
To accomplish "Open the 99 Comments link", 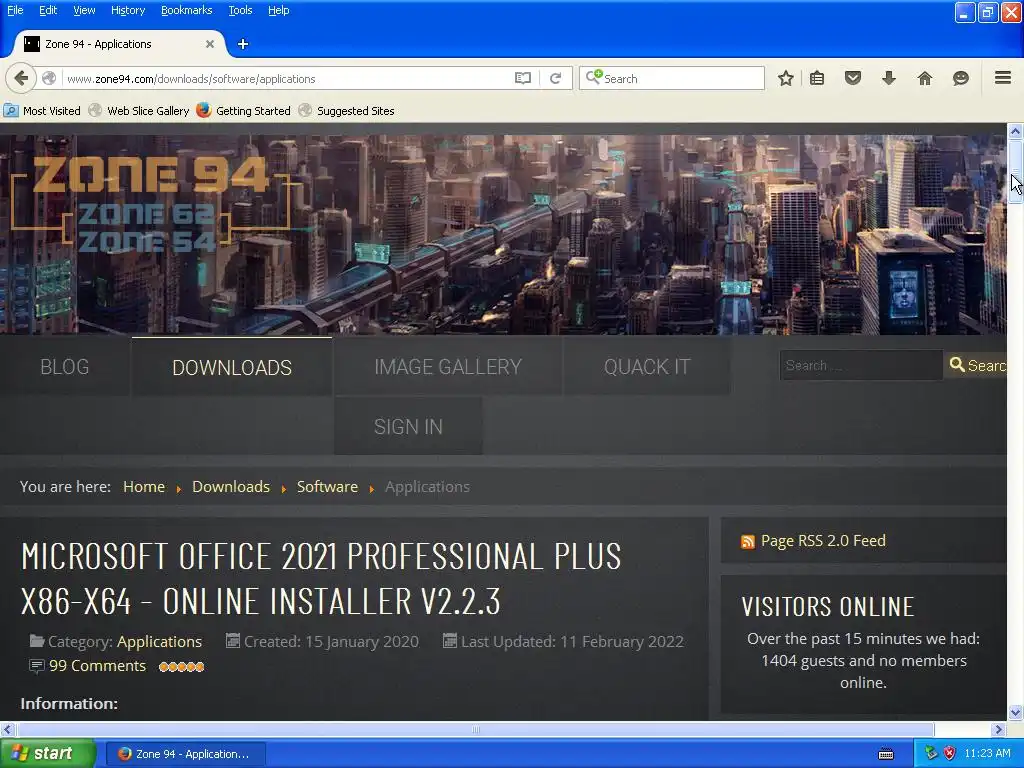I will pyautogui.click(x=97, y=666).
